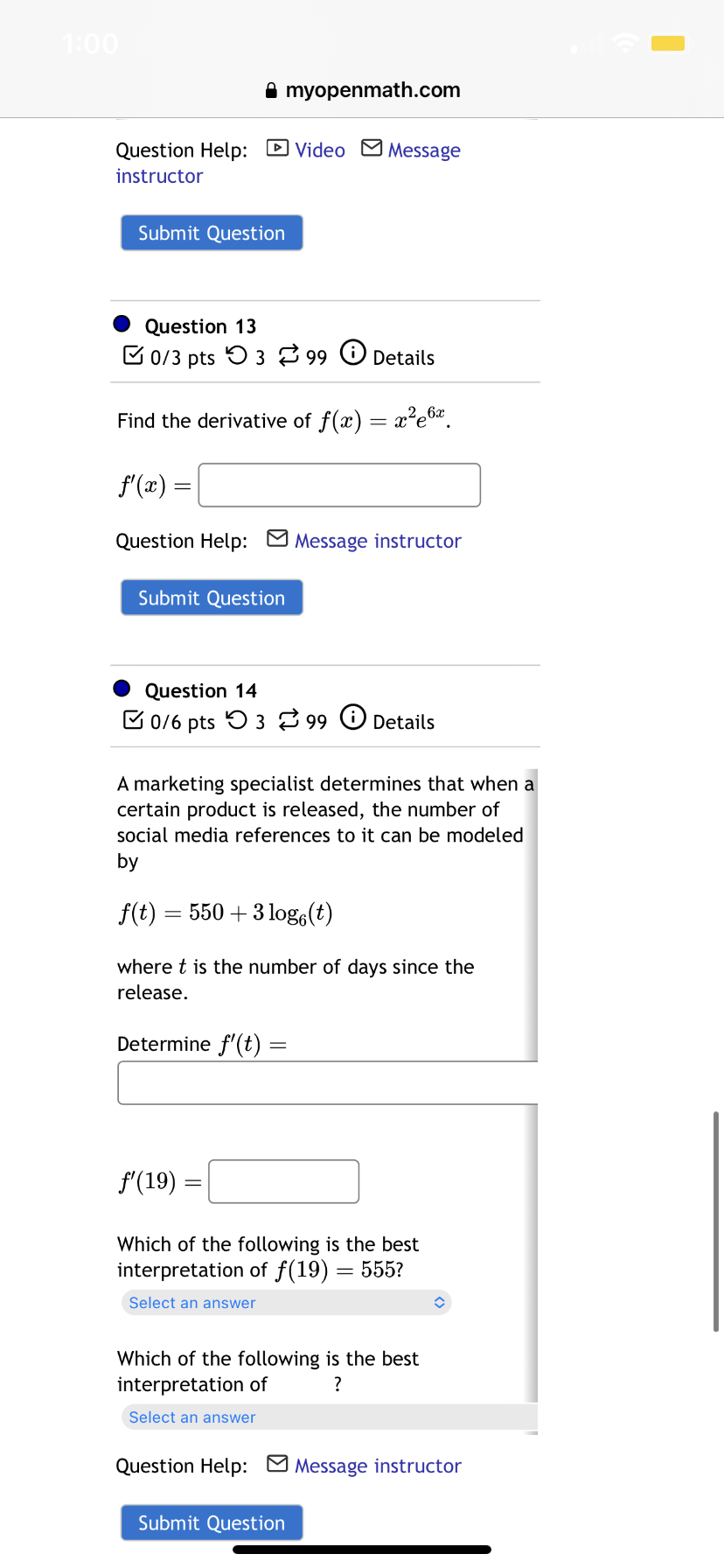Viewport: 724px width, 1568px height.
Task: Click the blue status dot beside Question 13
Action: [x=121, y=323]
